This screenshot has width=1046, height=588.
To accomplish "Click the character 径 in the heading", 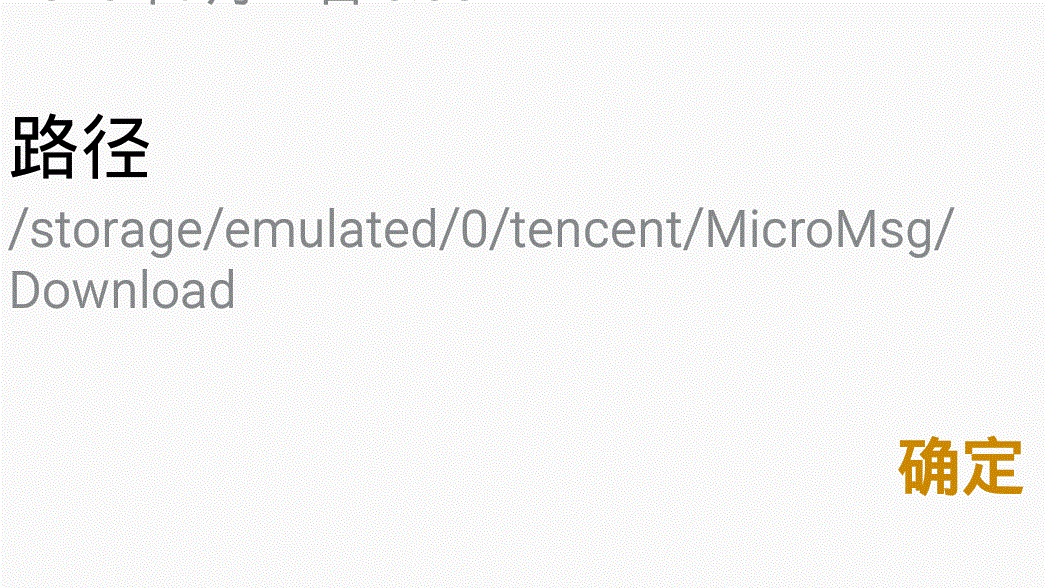I will [x=115, y=148].
